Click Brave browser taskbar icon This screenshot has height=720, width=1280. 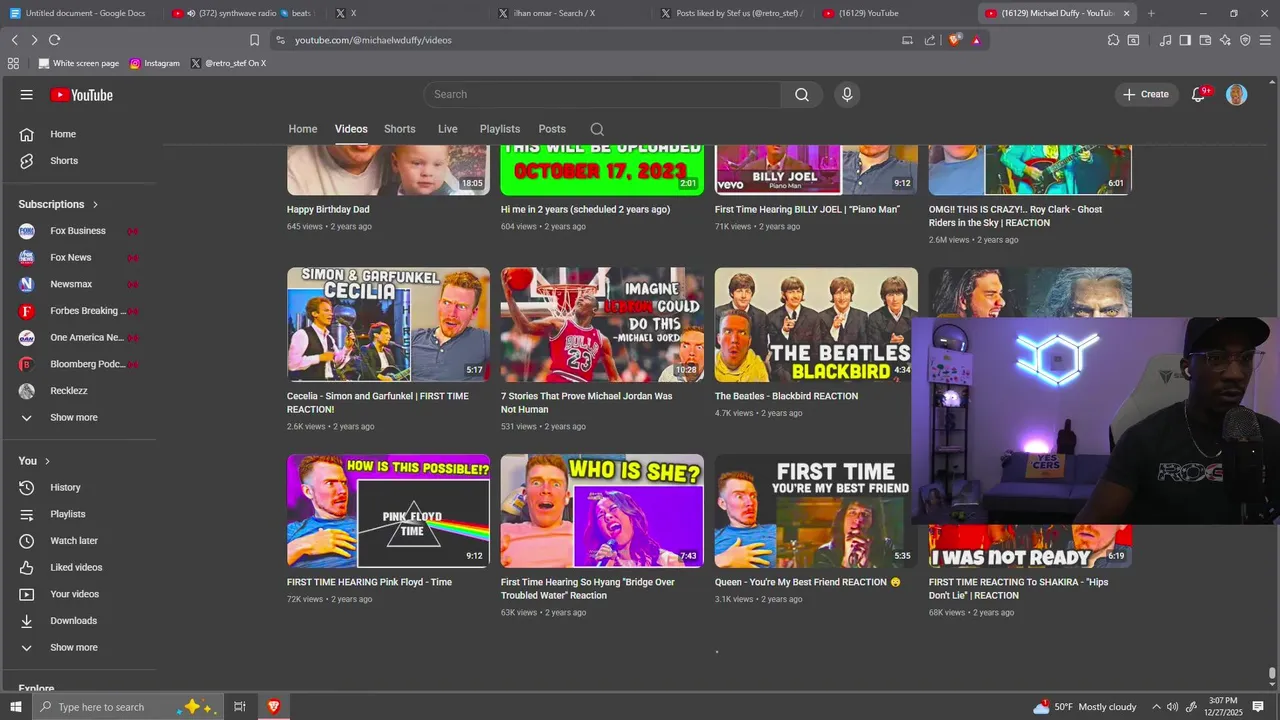tap(273, 707)
